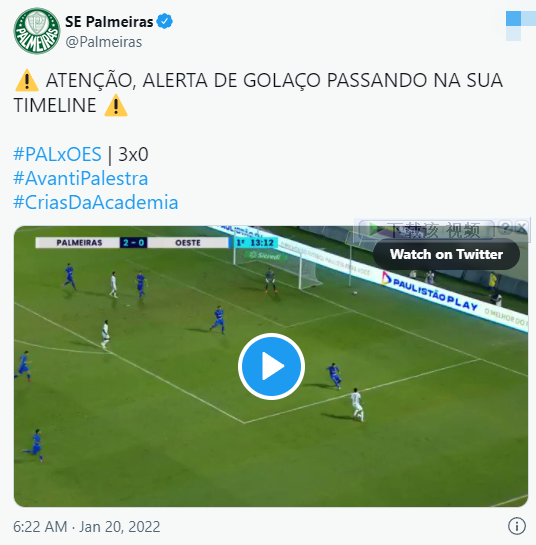Viewport: 536px width, 545px height.
Task: Close the video download overlay bar
Action: point(521,228)
